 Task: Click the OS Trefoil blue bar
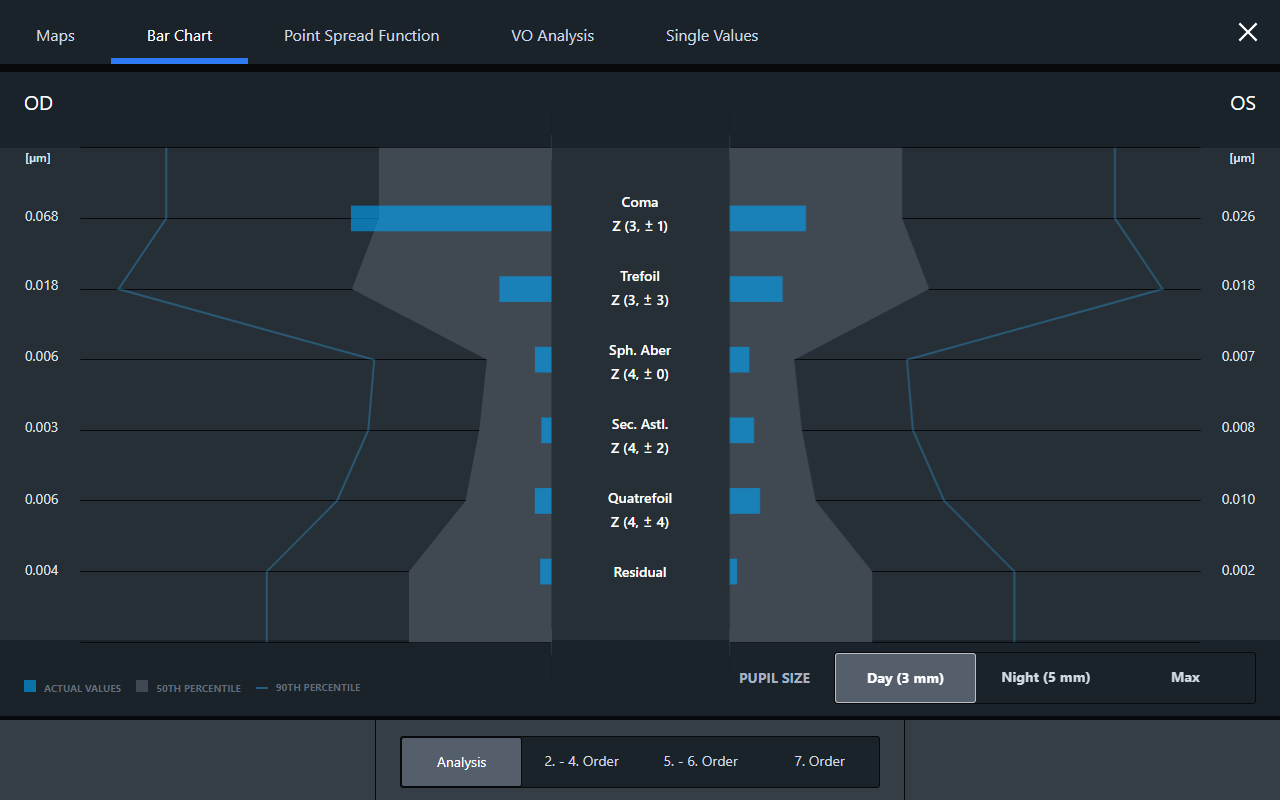coord(756,289)
